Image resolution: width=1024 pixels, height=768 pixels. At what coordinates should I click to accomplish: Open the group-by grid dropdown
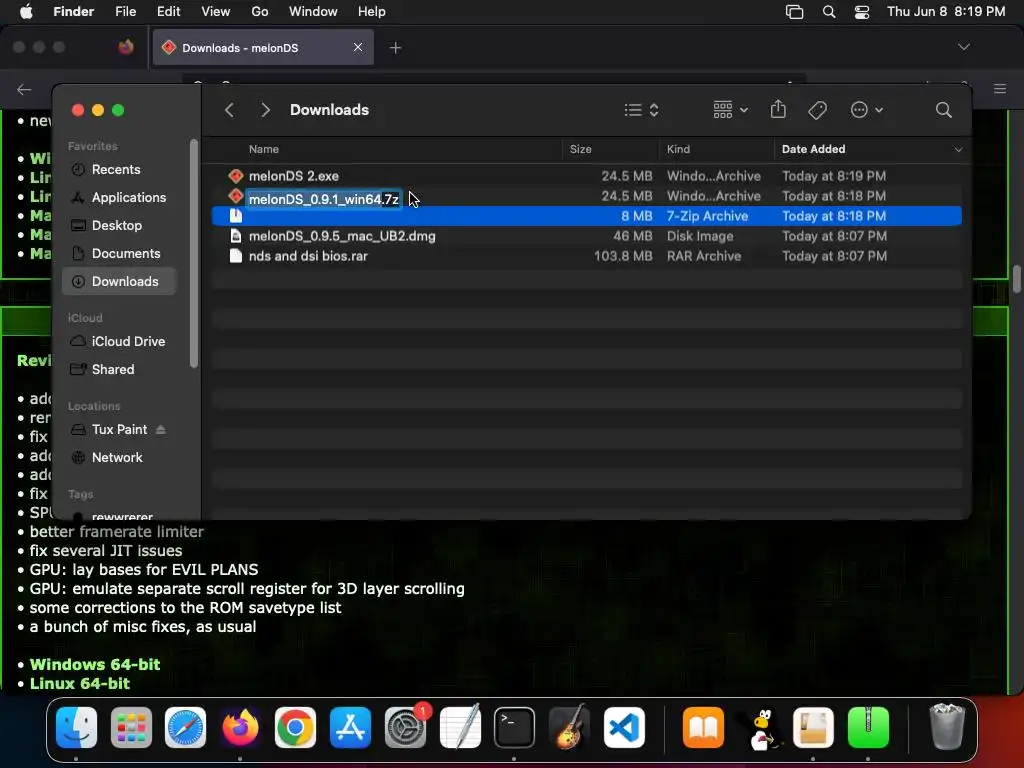(730, 110)
